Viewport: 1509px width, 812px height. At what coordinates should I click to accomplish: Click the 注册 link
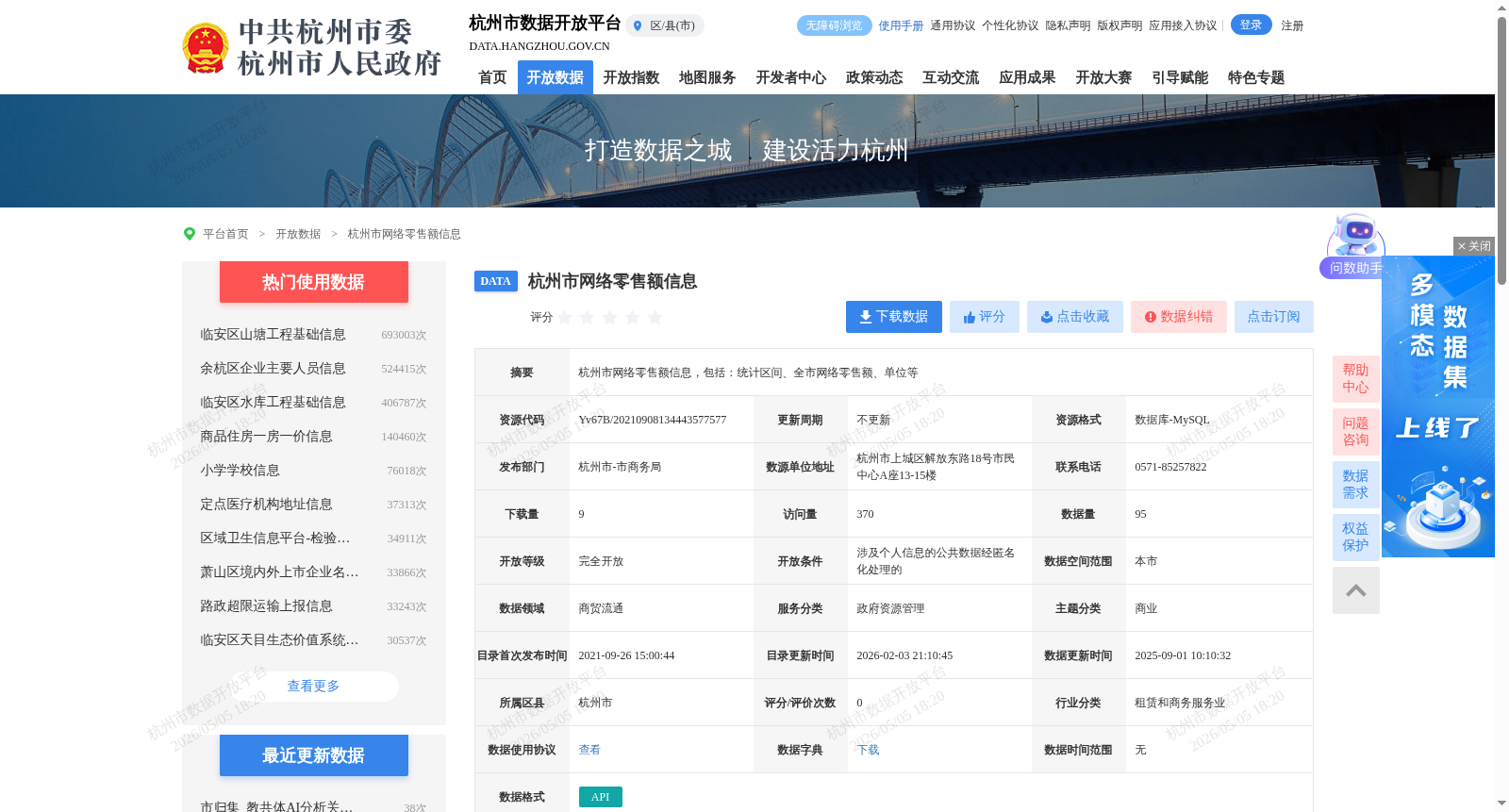pyautogui.click(x=1292, y=25)
